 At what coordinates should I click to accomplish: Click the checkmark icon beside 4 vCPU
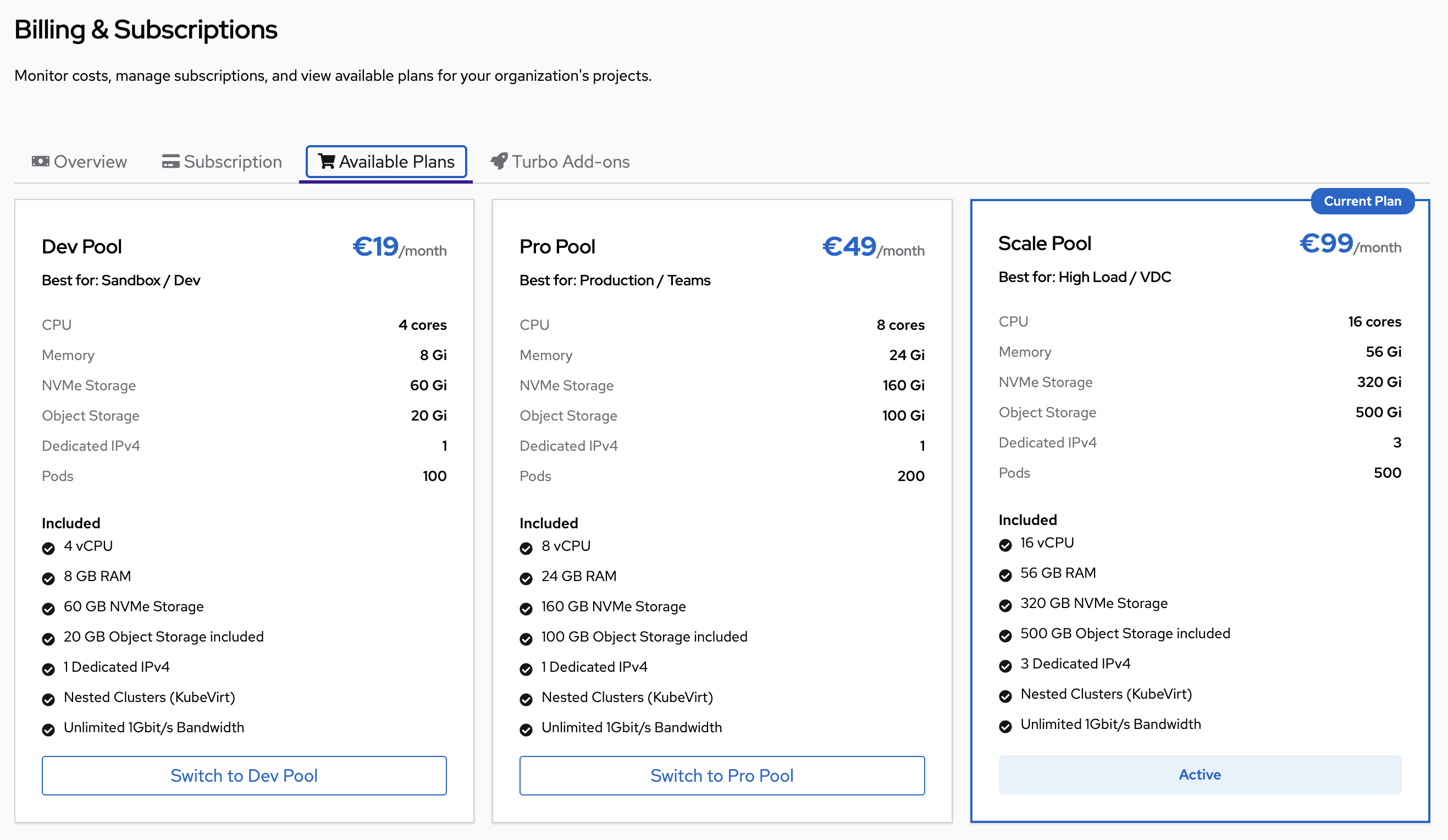click(48, 548)
